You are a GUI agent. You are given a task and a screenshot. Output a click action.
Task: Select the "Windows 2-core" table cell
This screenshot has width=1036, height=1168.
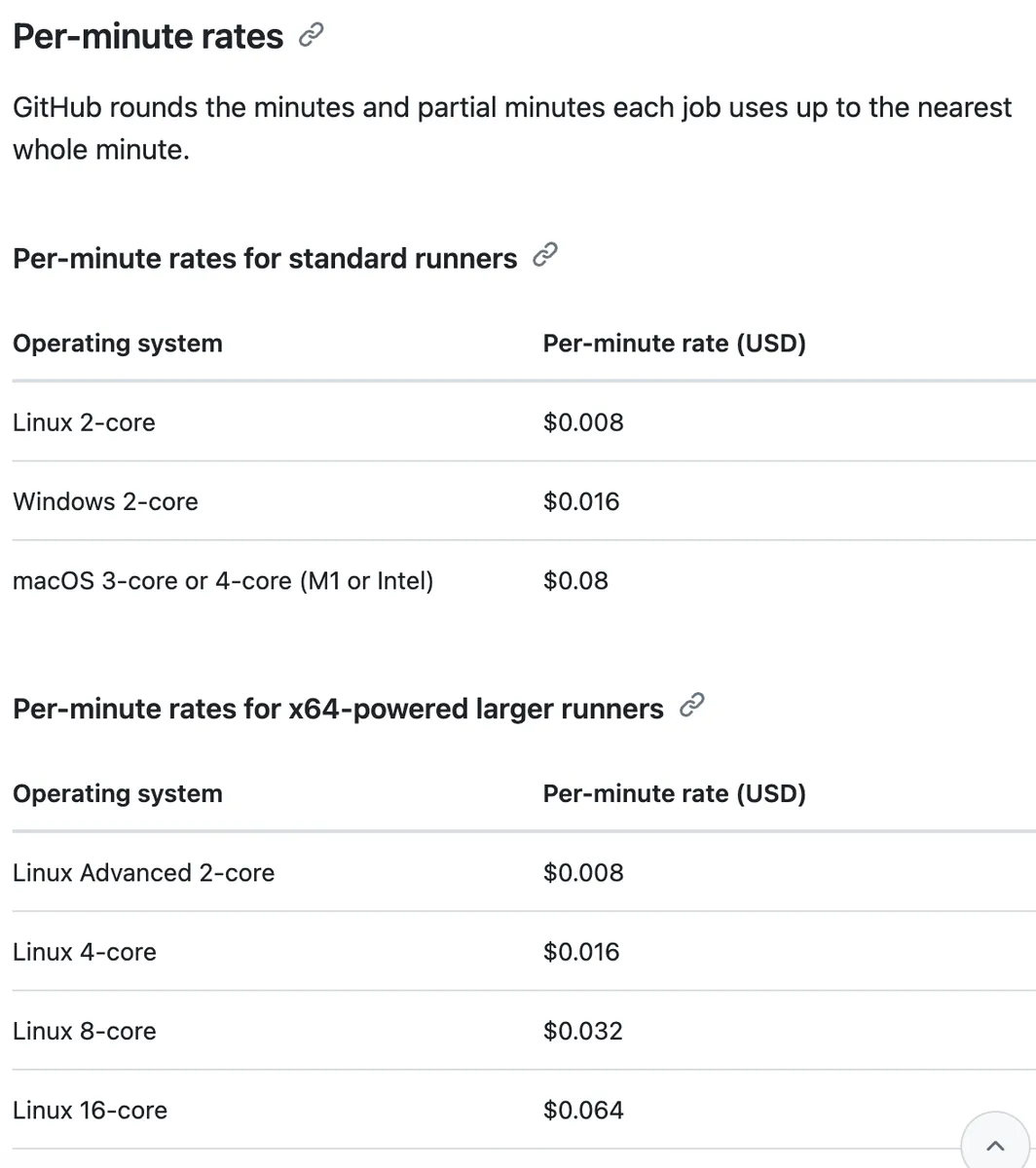pos(105,502)
